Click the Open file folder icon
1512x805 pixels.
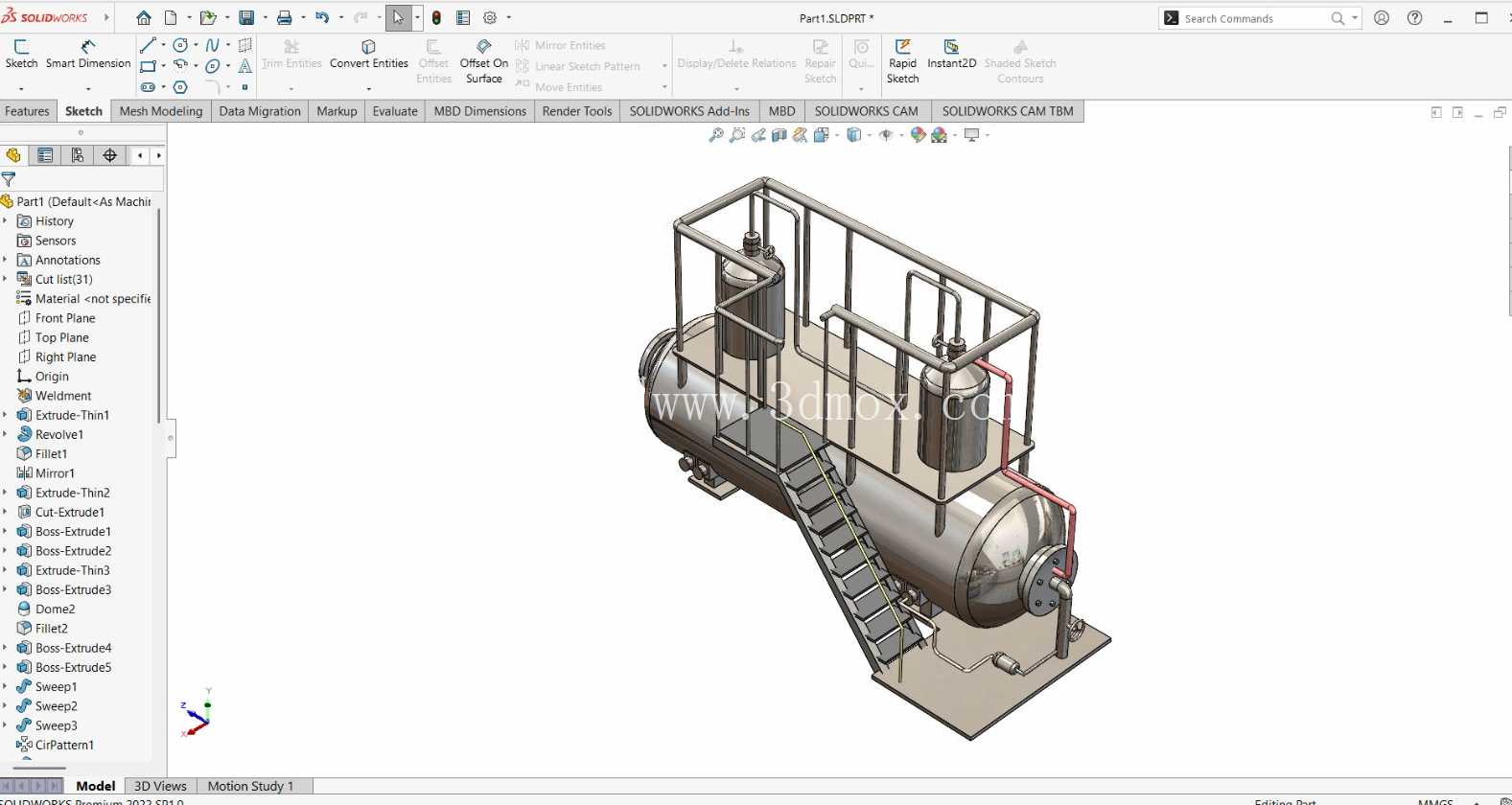(x=207, y=17)
